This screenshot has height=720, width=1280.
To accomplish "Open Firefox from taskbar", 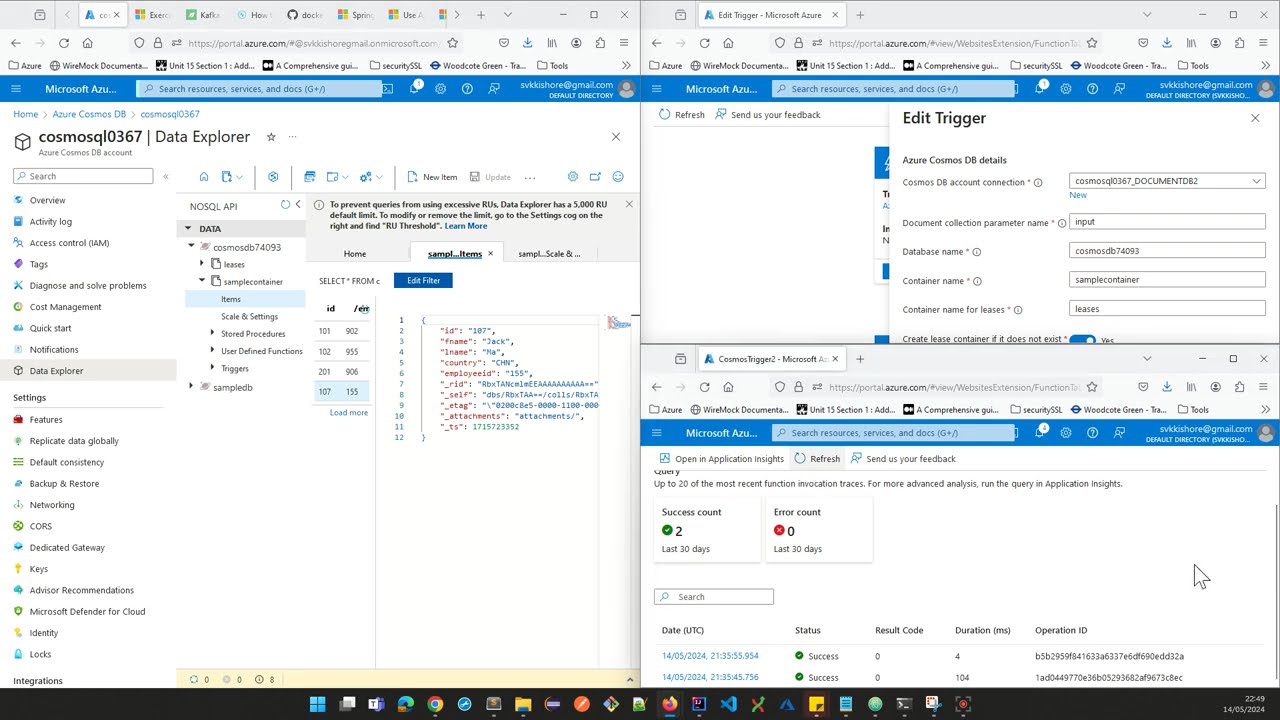I will (x=669, y=704).
